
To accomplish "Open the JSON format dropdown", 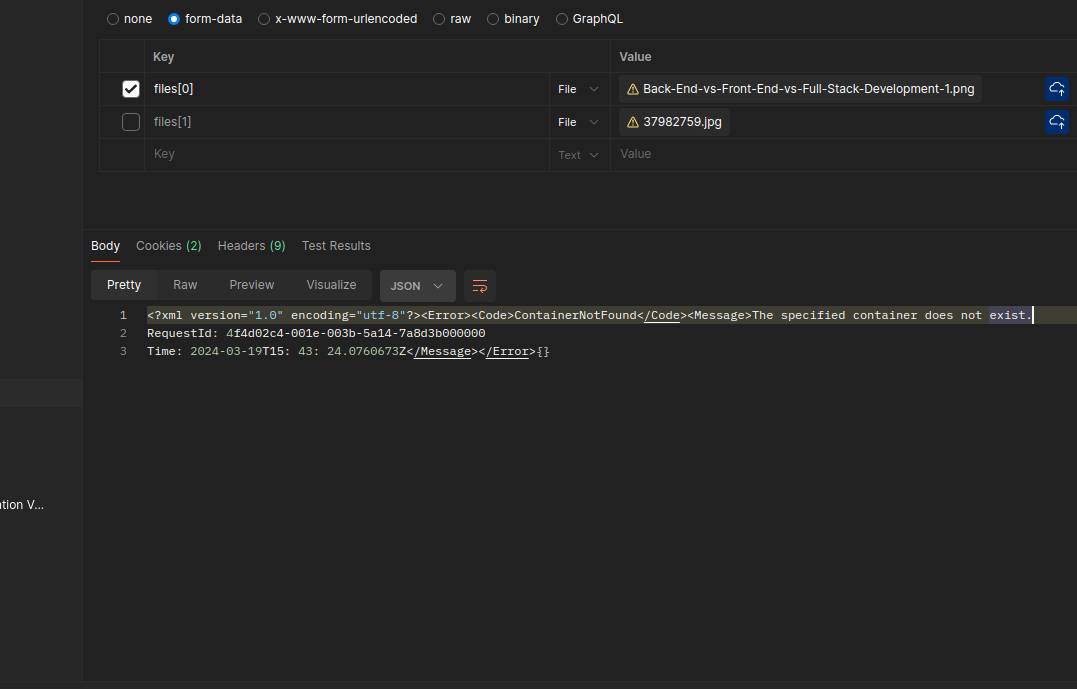I will point(417,286).
